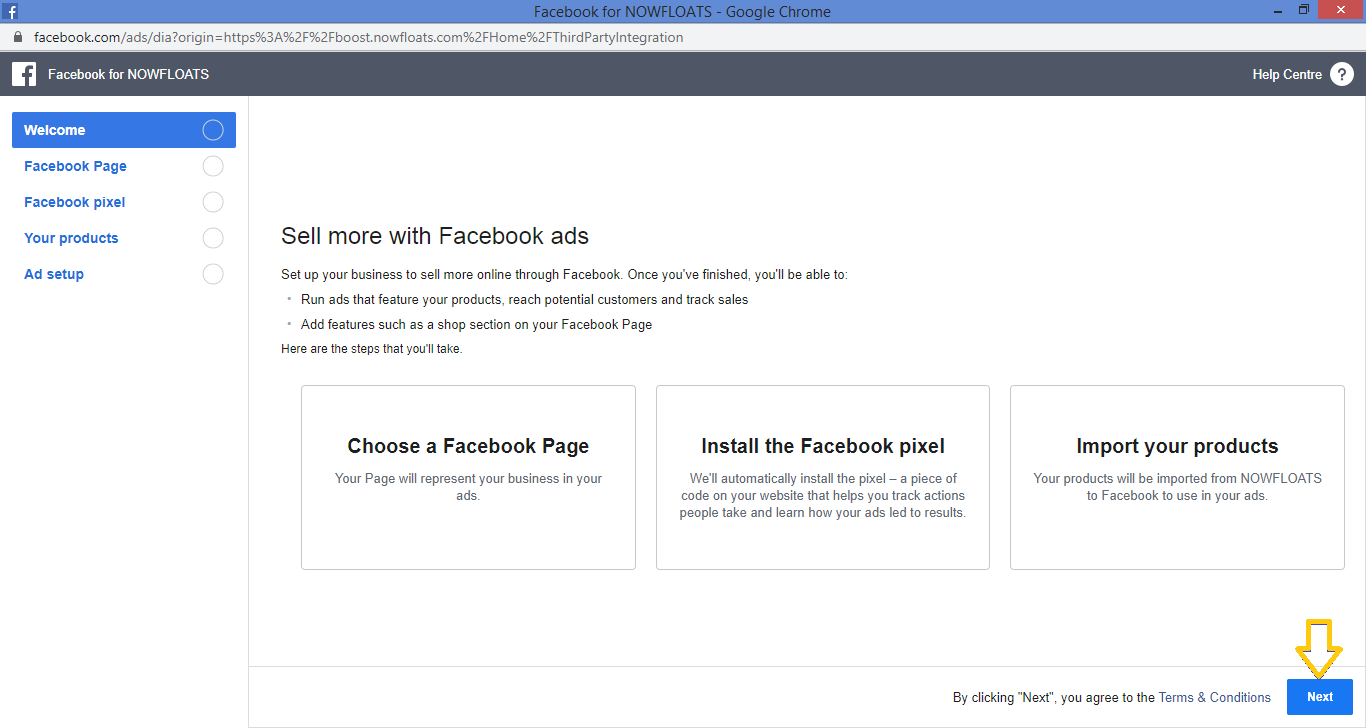Click the Welcome step status circle

click(213, 130)
